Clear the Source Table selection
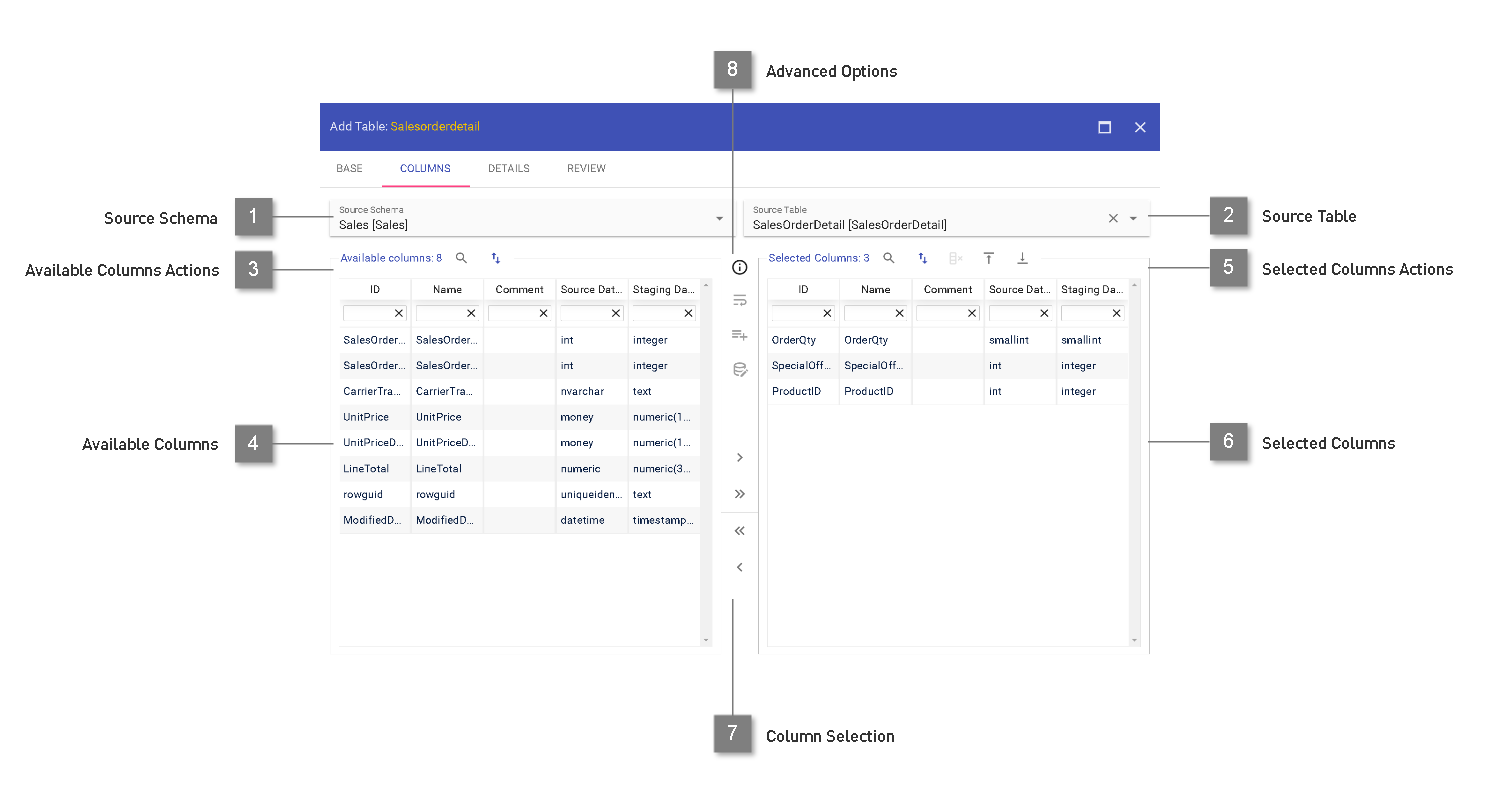Image resolution: width=1504 pixels, height=799 pixels. [x=1113, y=218]
